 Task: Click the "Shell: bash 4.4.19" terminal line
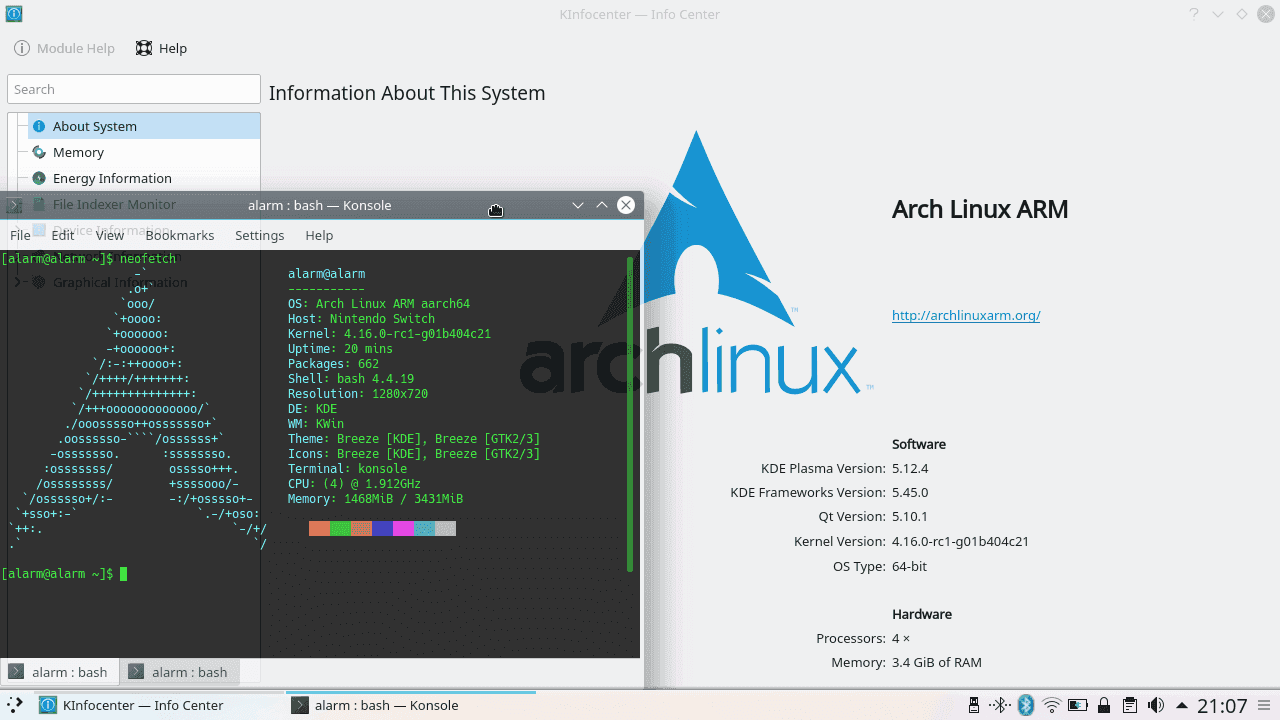[x=351, y=379]
